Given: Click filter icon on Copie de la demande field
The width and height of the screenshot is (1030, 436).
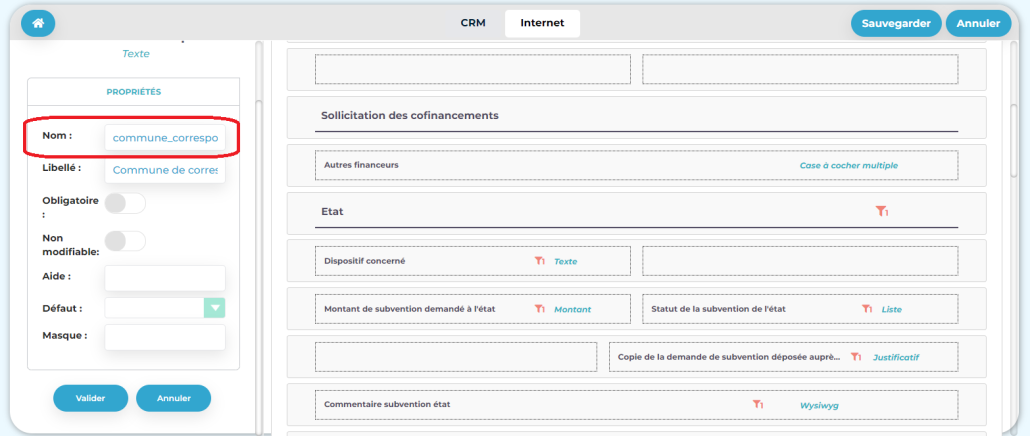Looking at the screenshot, I should point(857,357).
